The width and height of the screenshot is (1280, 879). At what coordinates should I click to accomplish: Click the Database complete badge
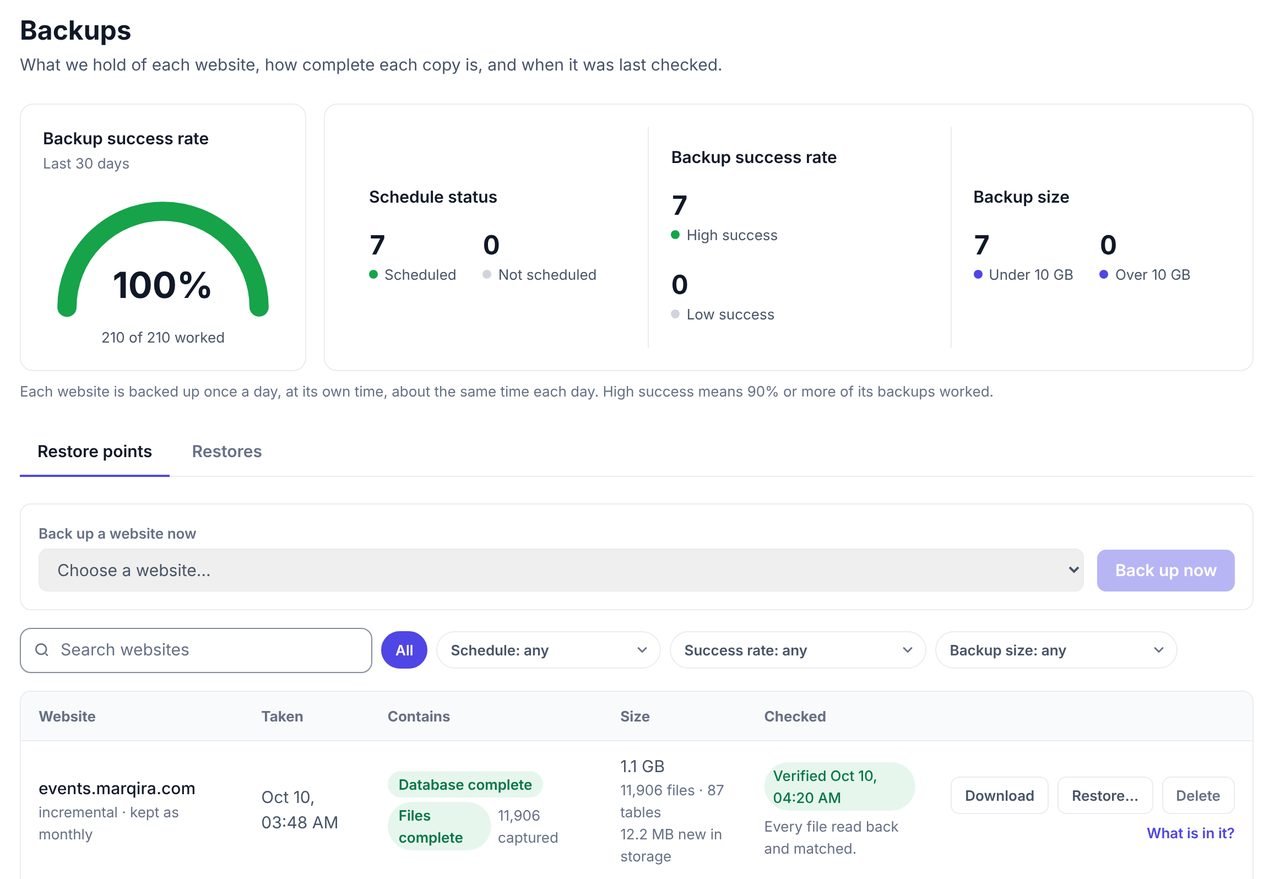pyautogui.click(x=465, y=785)
